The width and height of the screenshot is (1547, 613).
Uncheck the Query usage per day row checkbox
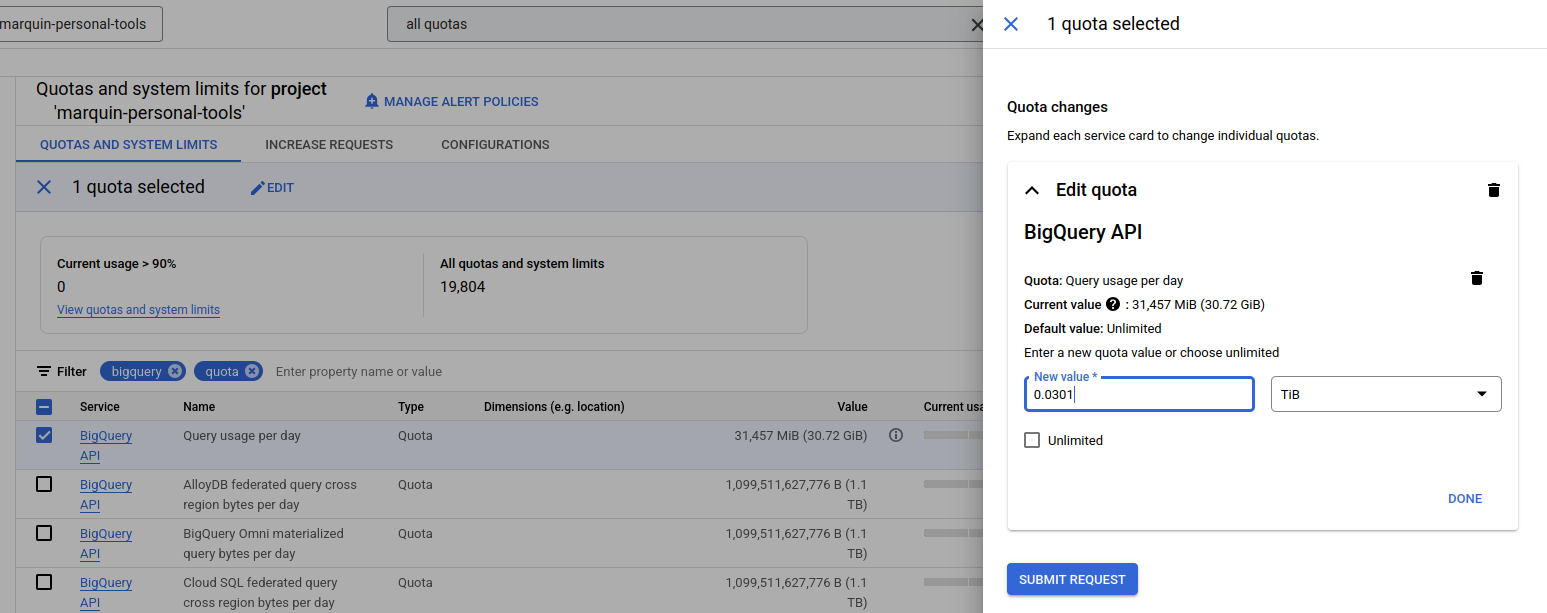point(44,435)
